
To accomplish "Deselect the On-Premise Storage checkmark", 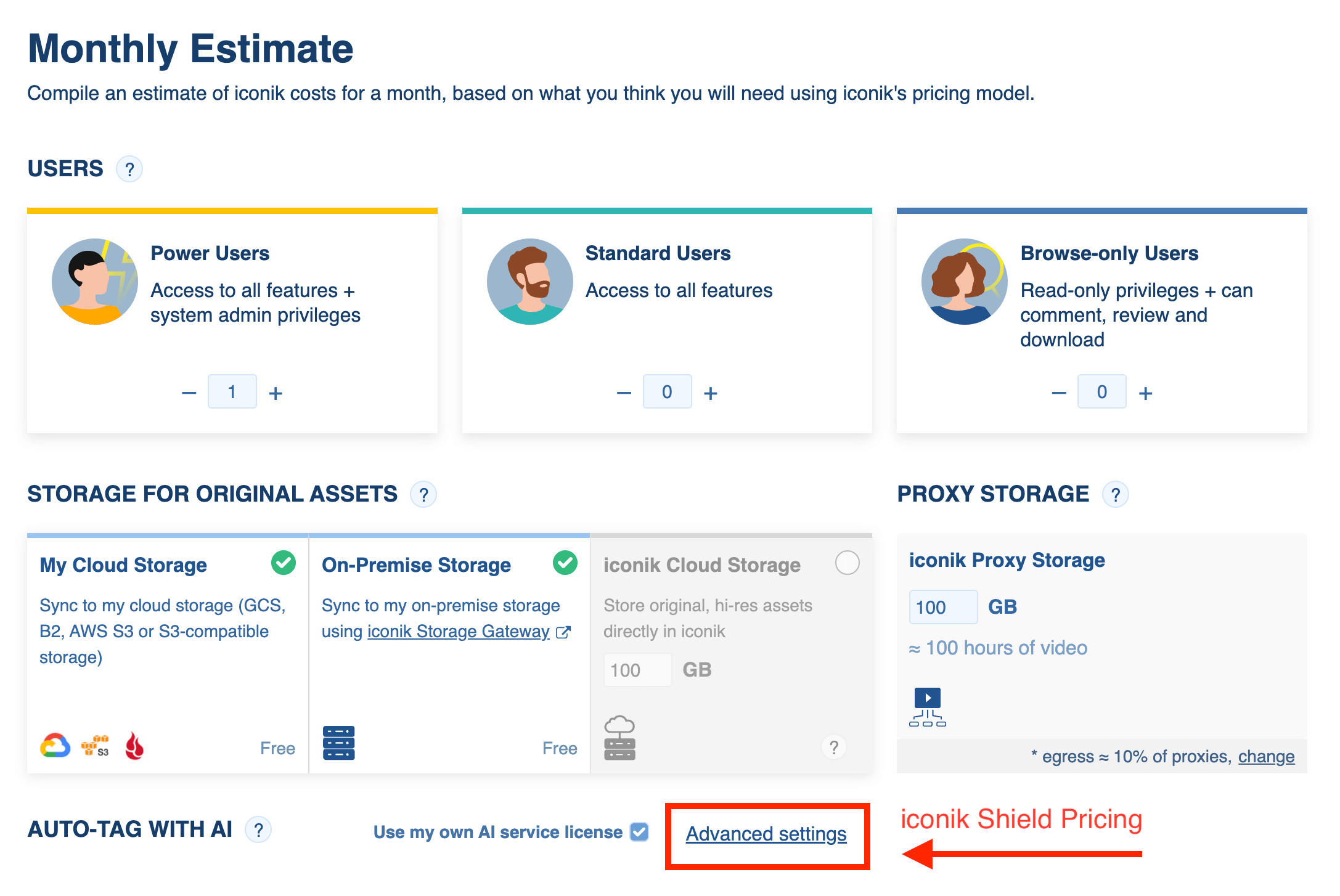I will (565, 563).
